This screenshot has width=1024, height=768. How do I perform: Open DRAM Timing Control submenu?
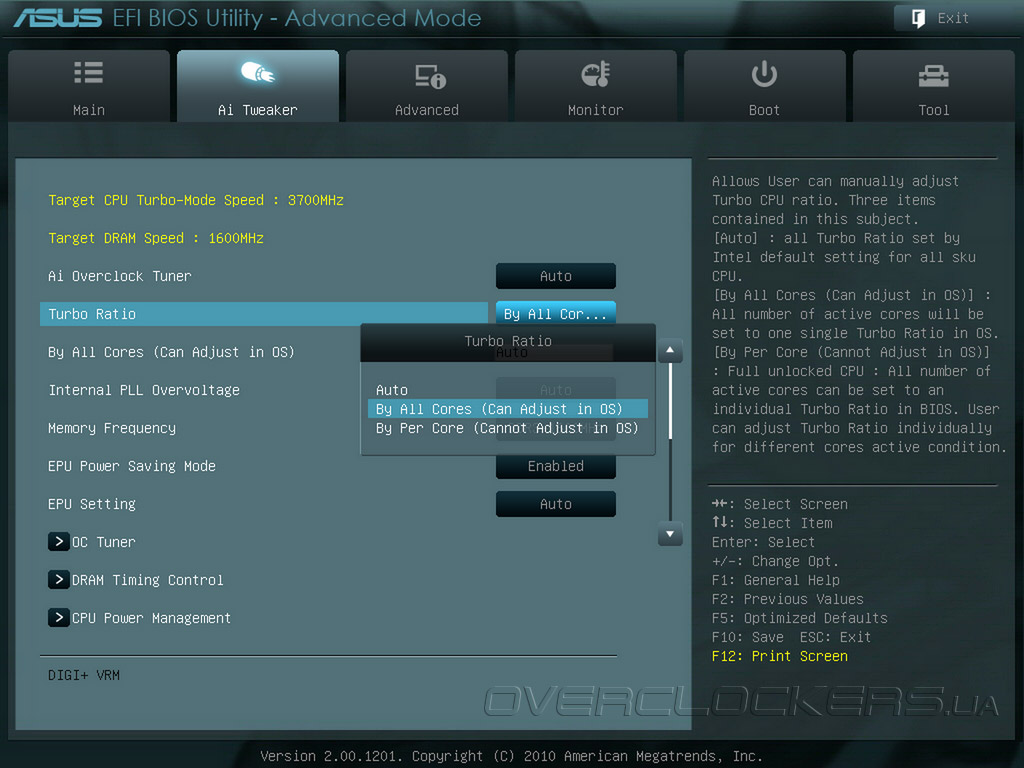(148, 580)
